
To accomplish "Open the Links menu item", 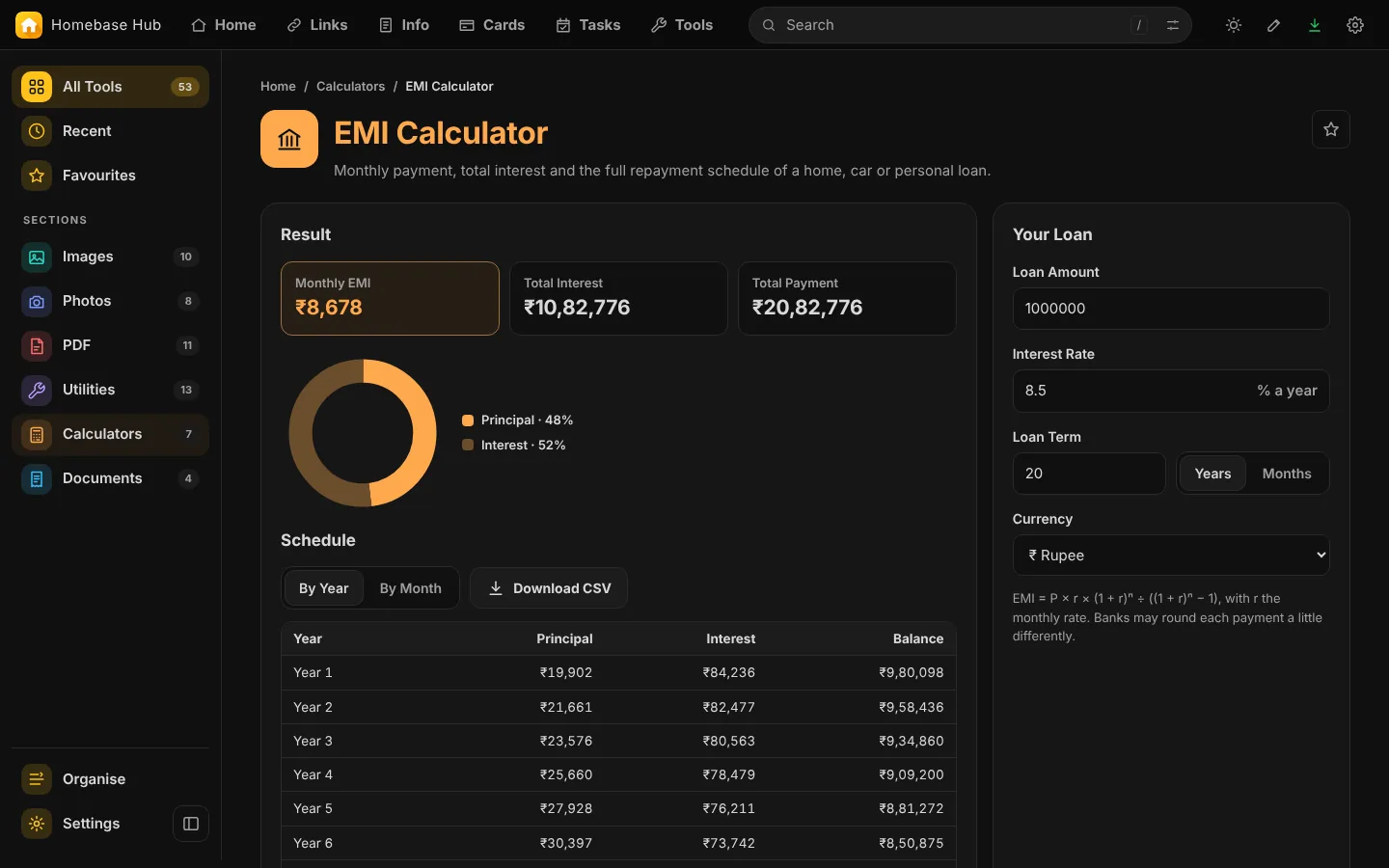I will coord(317,25).
